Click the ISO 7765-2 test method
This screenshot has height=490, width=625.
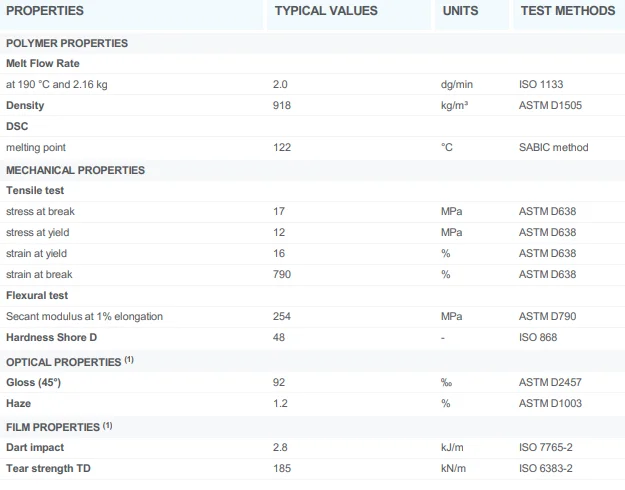547,448
